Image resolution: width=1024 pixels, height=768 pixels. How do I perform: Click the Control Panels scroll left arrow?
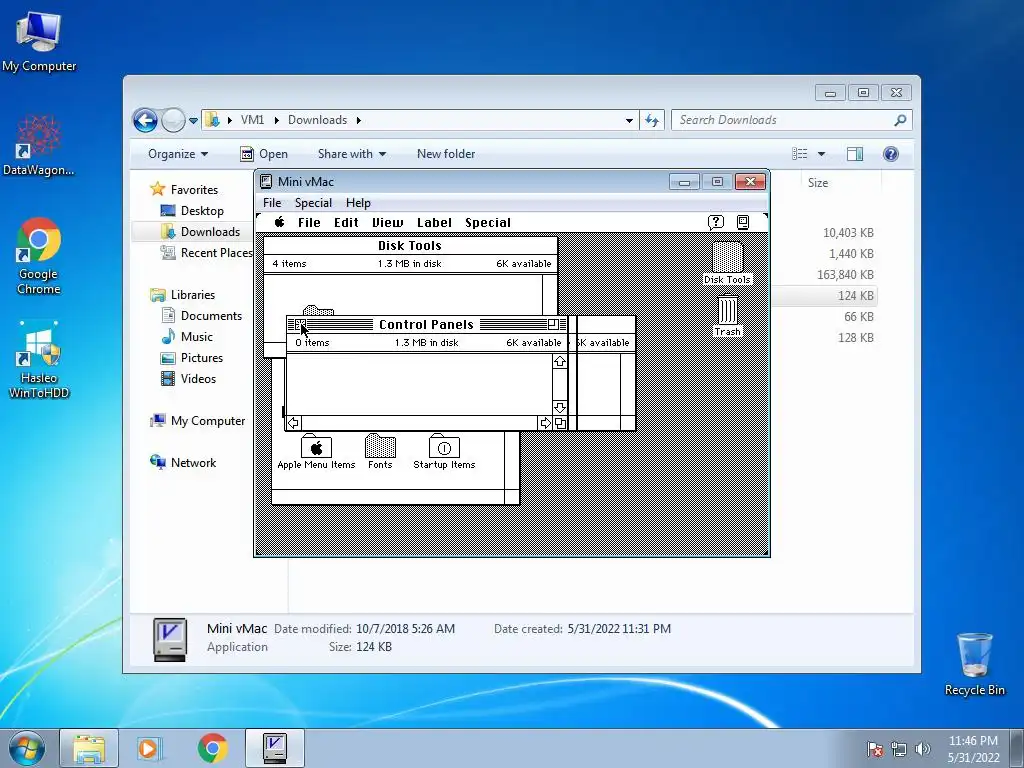pos(294,423)
